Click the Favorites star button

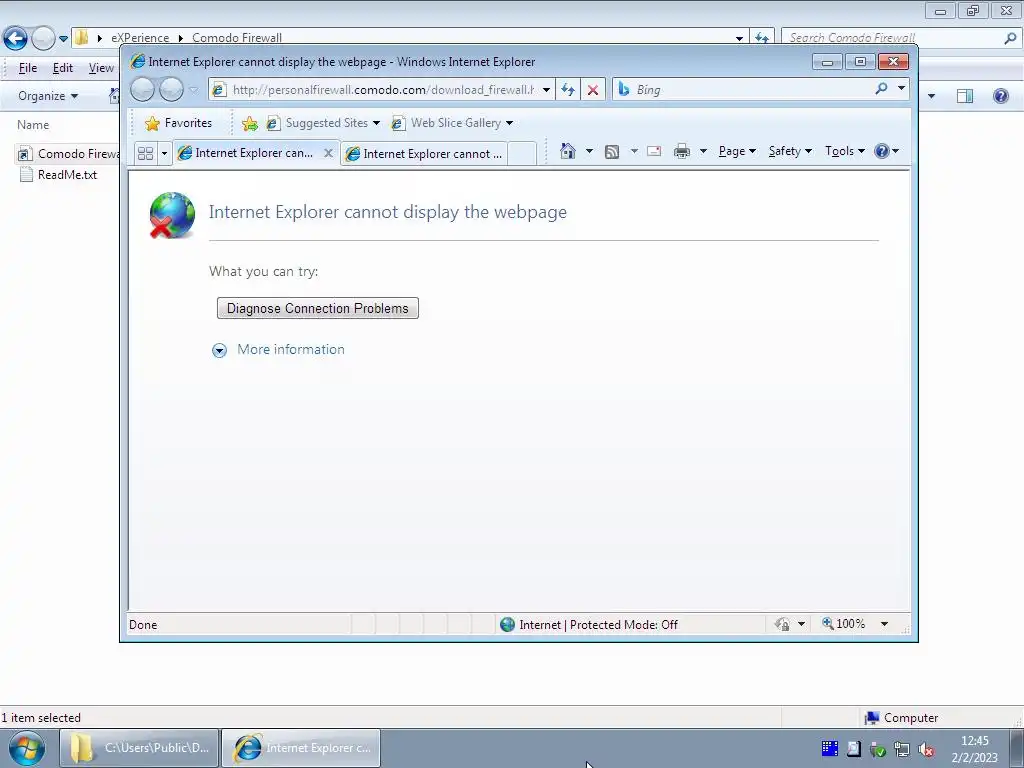tap(178, 123)
